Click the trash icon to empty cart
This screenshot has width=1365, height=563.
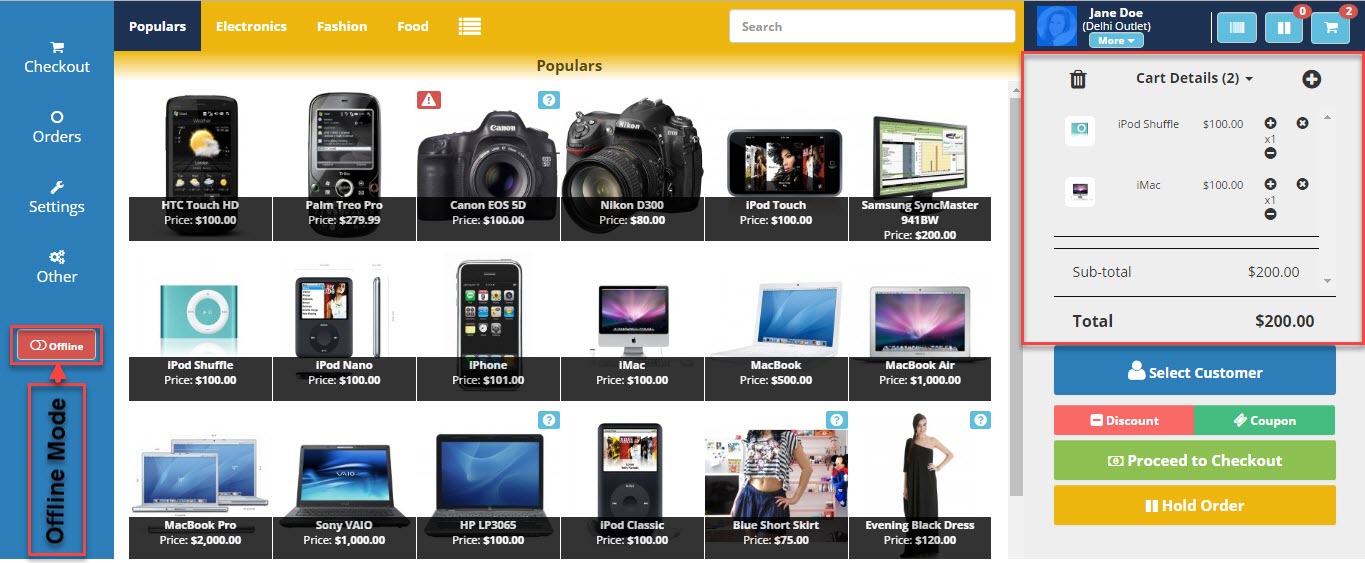pos(1078,79)
